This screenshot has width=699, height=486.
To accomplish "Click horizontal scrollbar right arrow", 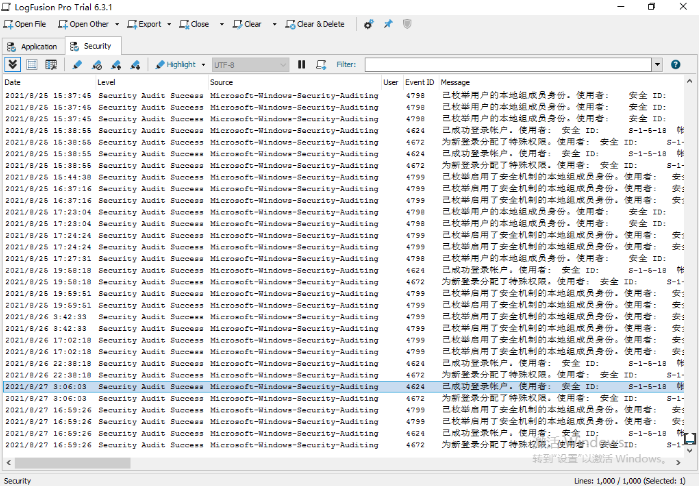I will click(x=678, y=463).
